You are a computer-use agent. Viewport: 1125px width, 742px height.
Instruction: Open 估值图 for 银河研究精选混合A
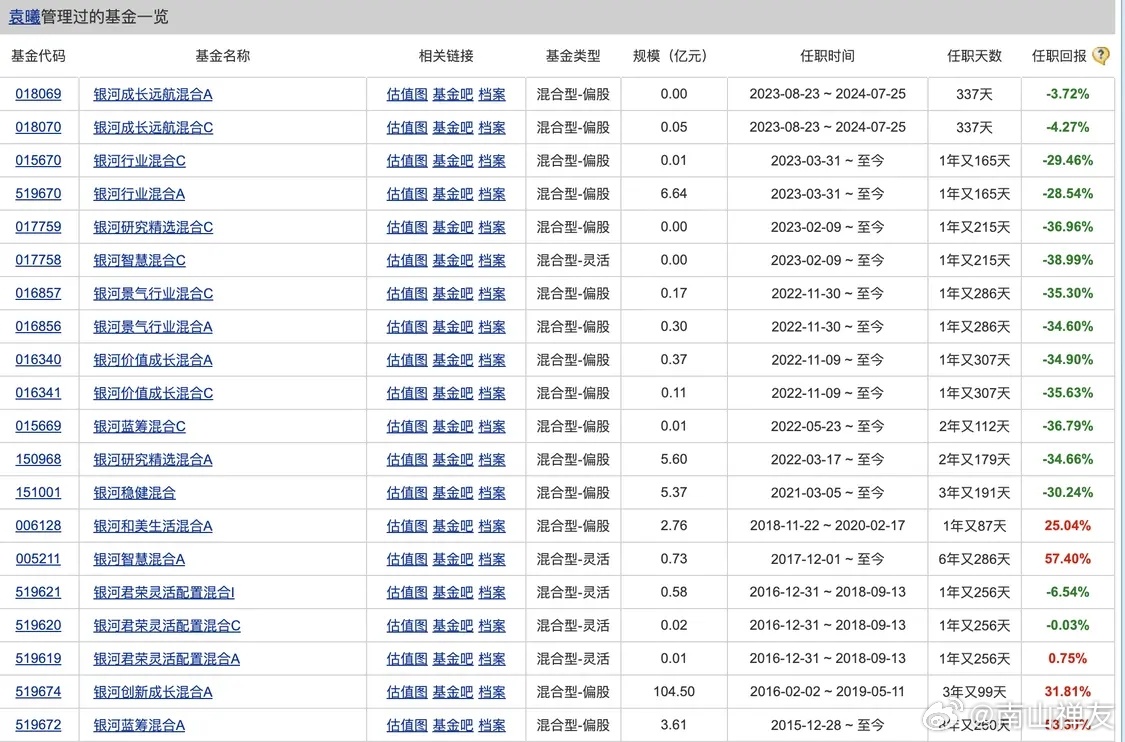(x=406, y=459)
